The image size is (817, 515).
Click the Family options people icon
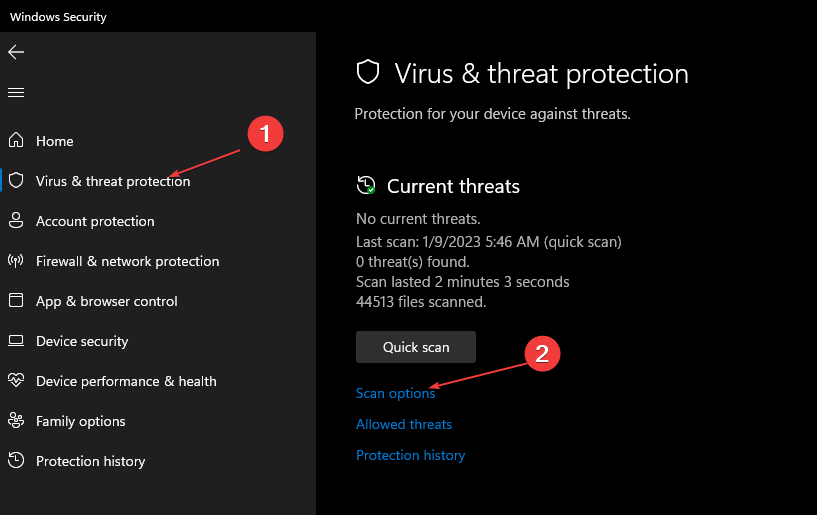[16, 420]
